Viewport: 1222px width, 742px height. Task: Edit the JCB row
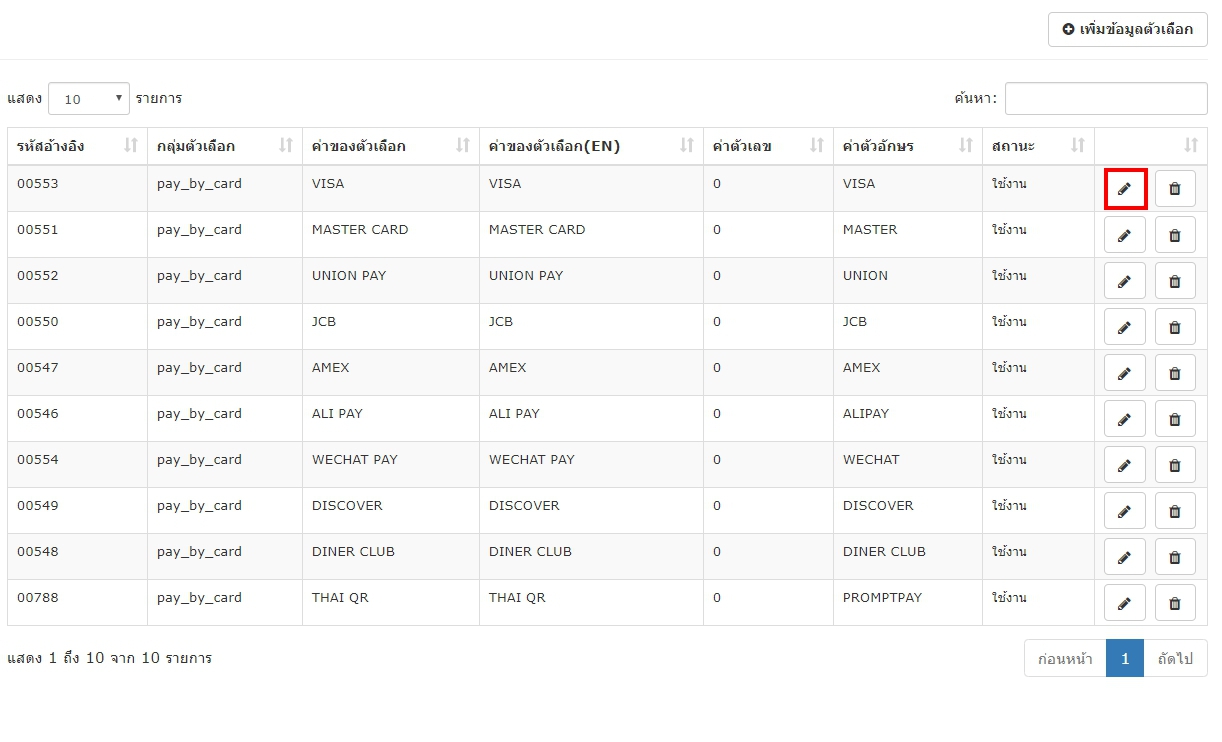pos(1125,326)
